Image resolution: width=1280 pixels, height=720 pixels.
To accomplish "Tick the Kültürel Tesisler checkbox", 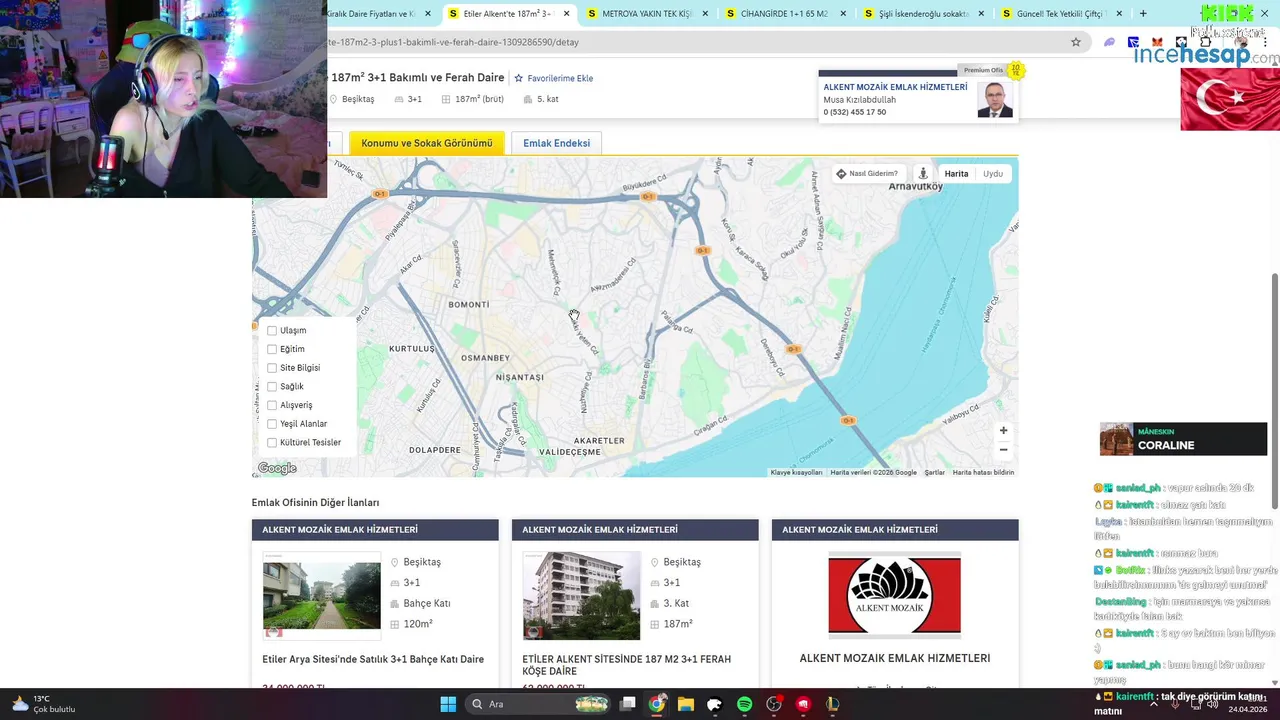I will click(272, 443).
